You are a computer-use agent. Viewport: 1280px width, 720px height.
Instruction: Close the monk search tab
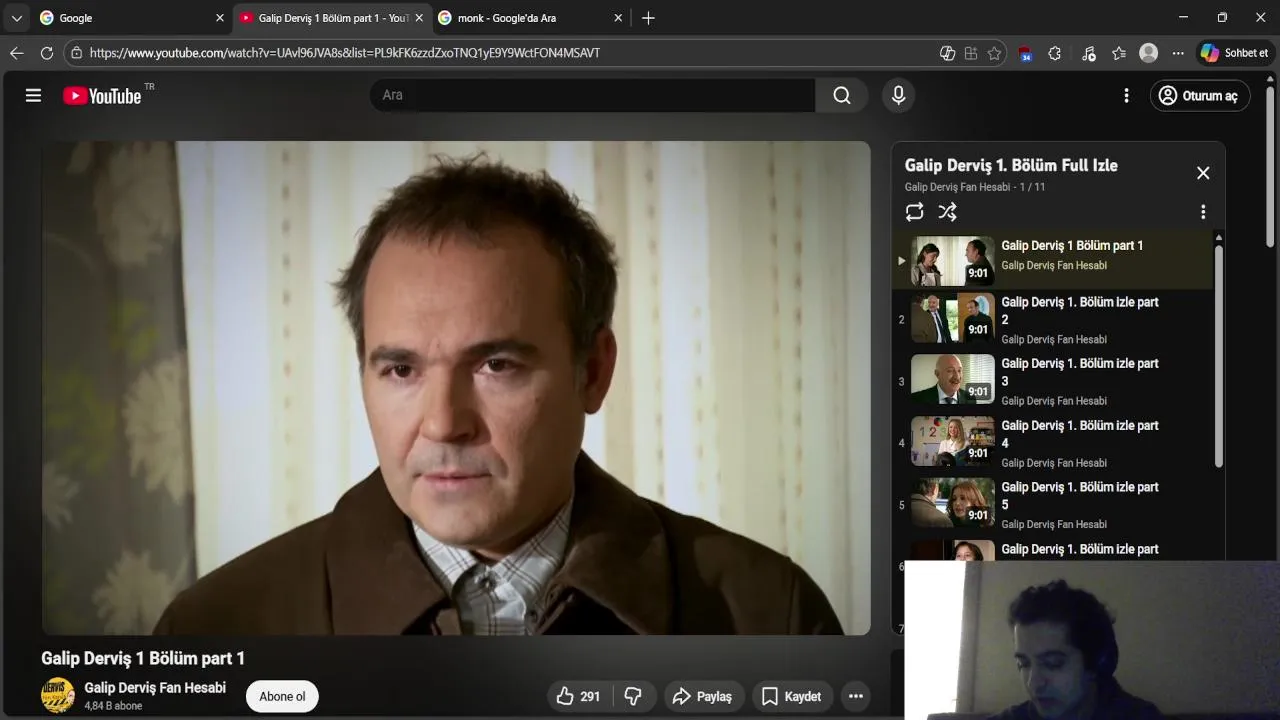[x=618, y=18]
